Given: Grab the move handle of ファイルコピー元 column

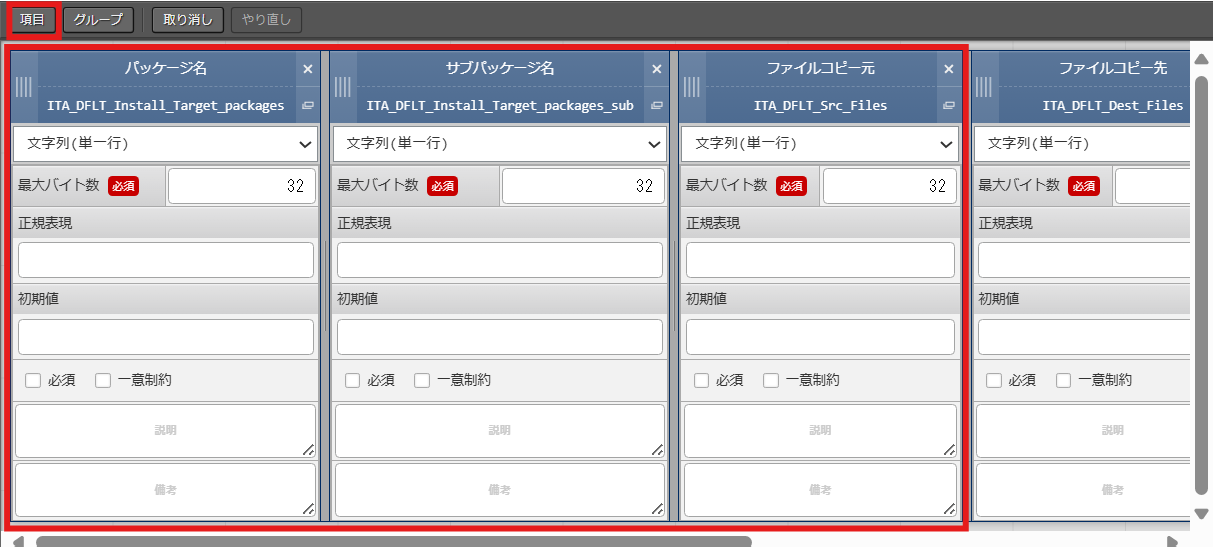Looking at the screenshot, I should coord(693,87).
